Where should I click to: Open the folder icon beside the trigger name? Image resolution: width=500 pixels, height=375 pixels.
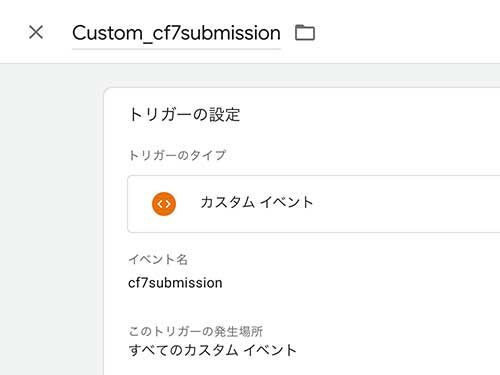305,32
